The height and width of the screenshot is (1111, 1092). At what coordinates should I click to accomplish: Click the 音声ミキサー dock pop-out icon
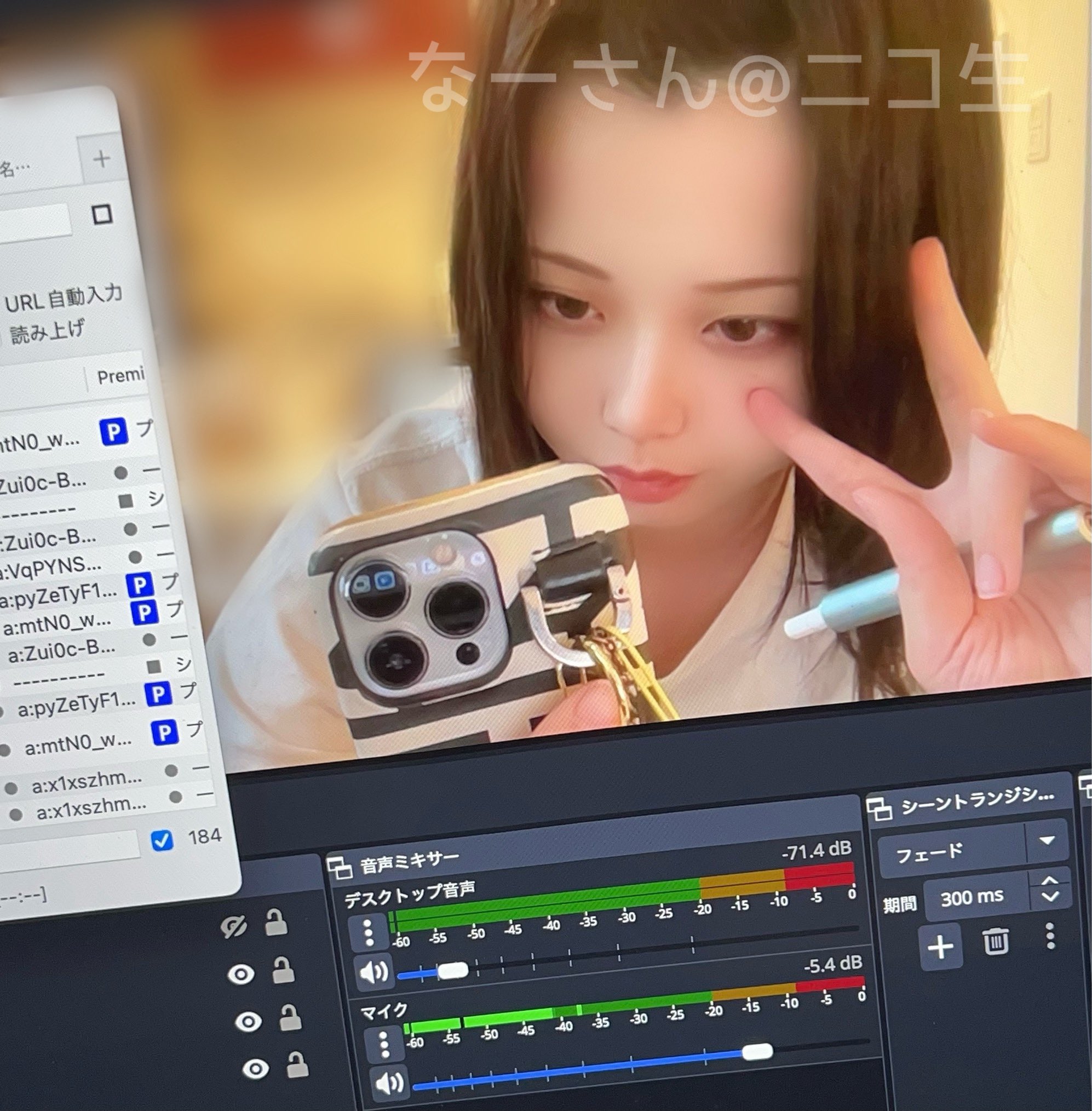pyautogui.click(x=340, y=868)
